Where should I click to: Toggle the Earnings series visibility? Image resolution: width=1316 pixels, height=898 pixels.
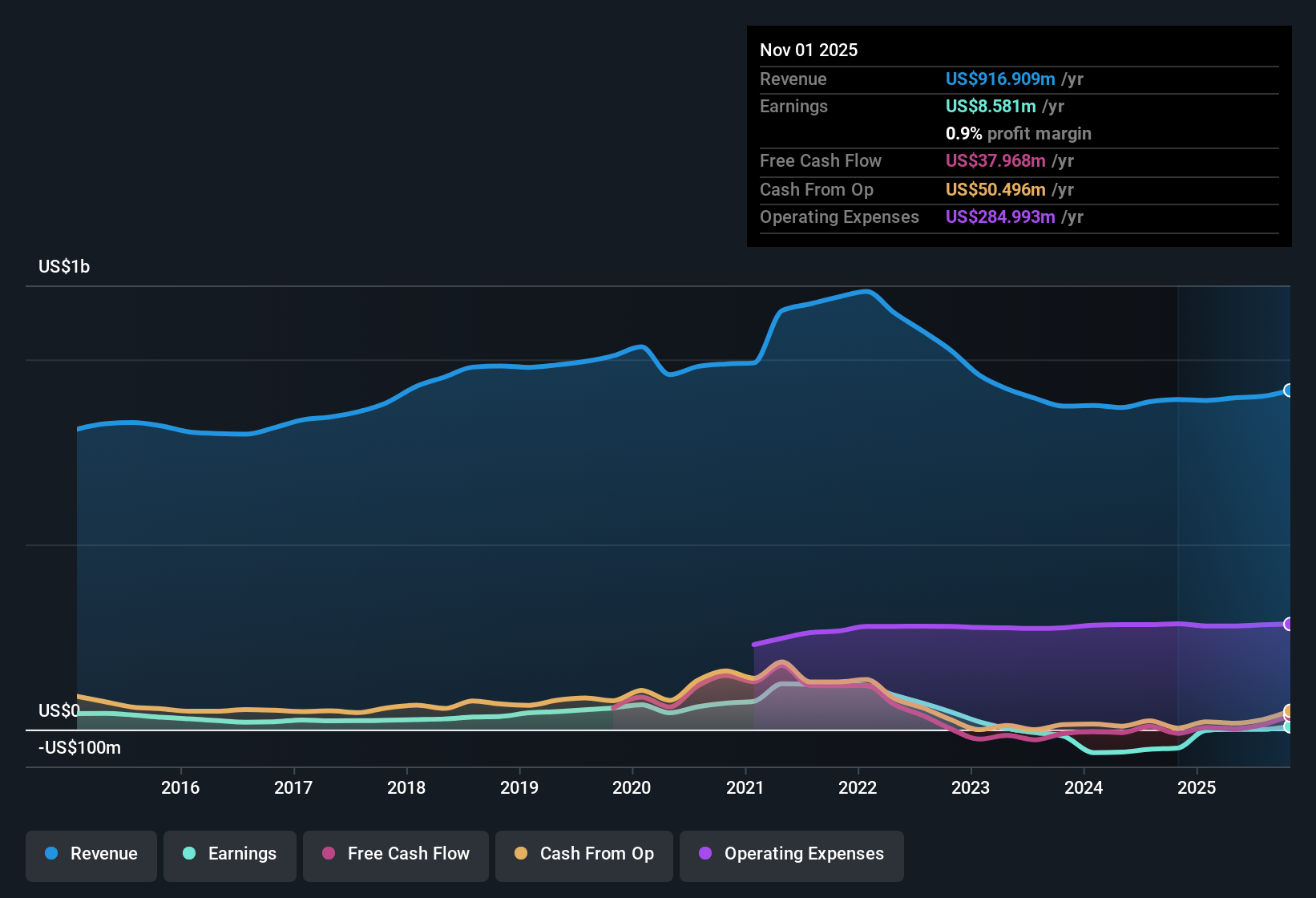point(229,854)
